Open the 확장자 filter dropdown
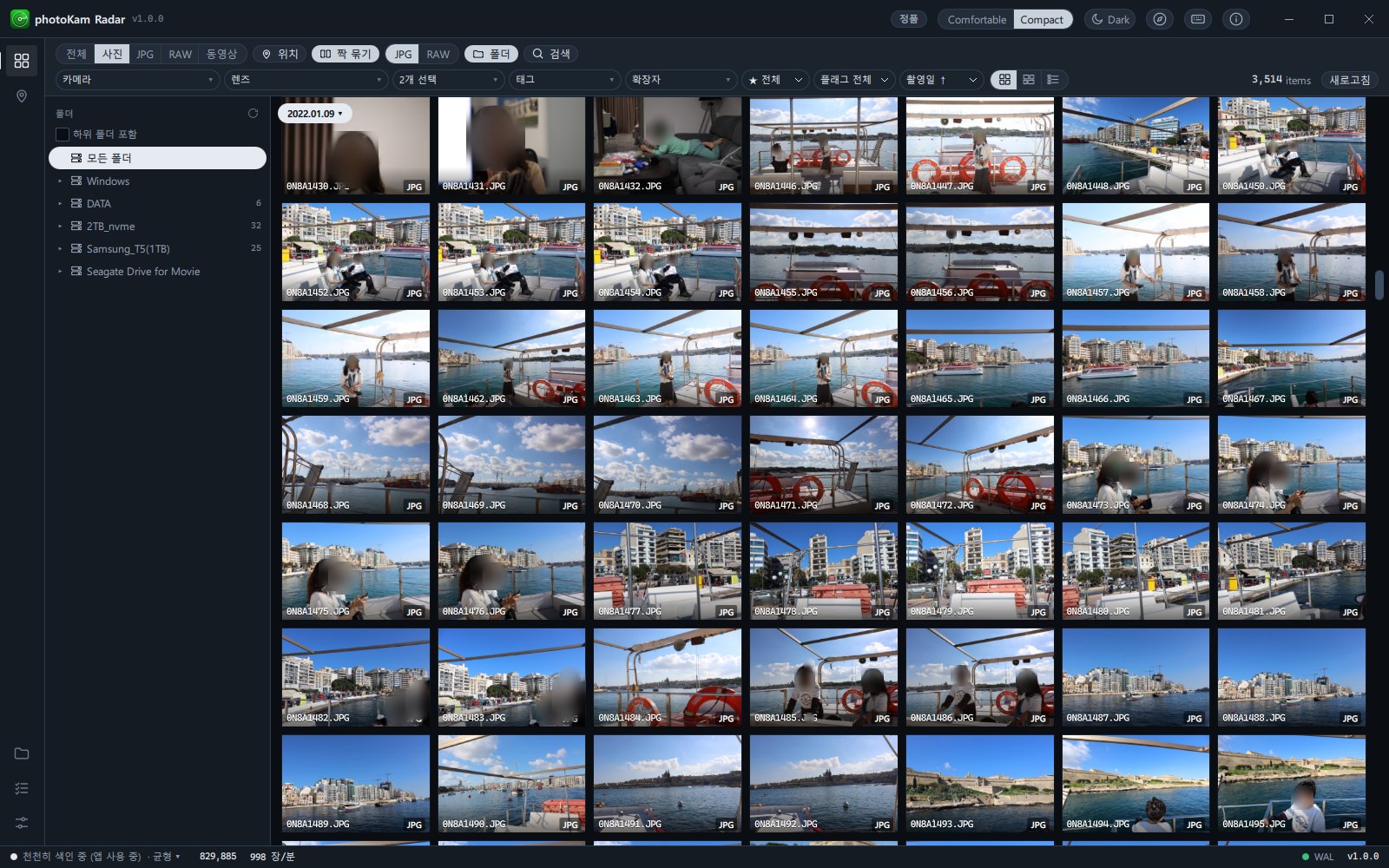This screenshot has height=868, width=1389. tap(681, 80)
